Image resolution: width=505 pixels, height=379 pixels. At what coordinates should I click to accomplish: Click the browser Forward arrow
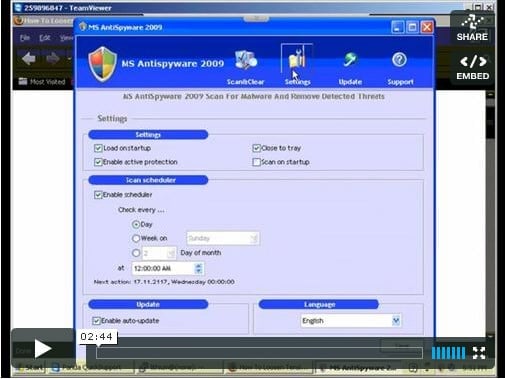pos(53,59)
